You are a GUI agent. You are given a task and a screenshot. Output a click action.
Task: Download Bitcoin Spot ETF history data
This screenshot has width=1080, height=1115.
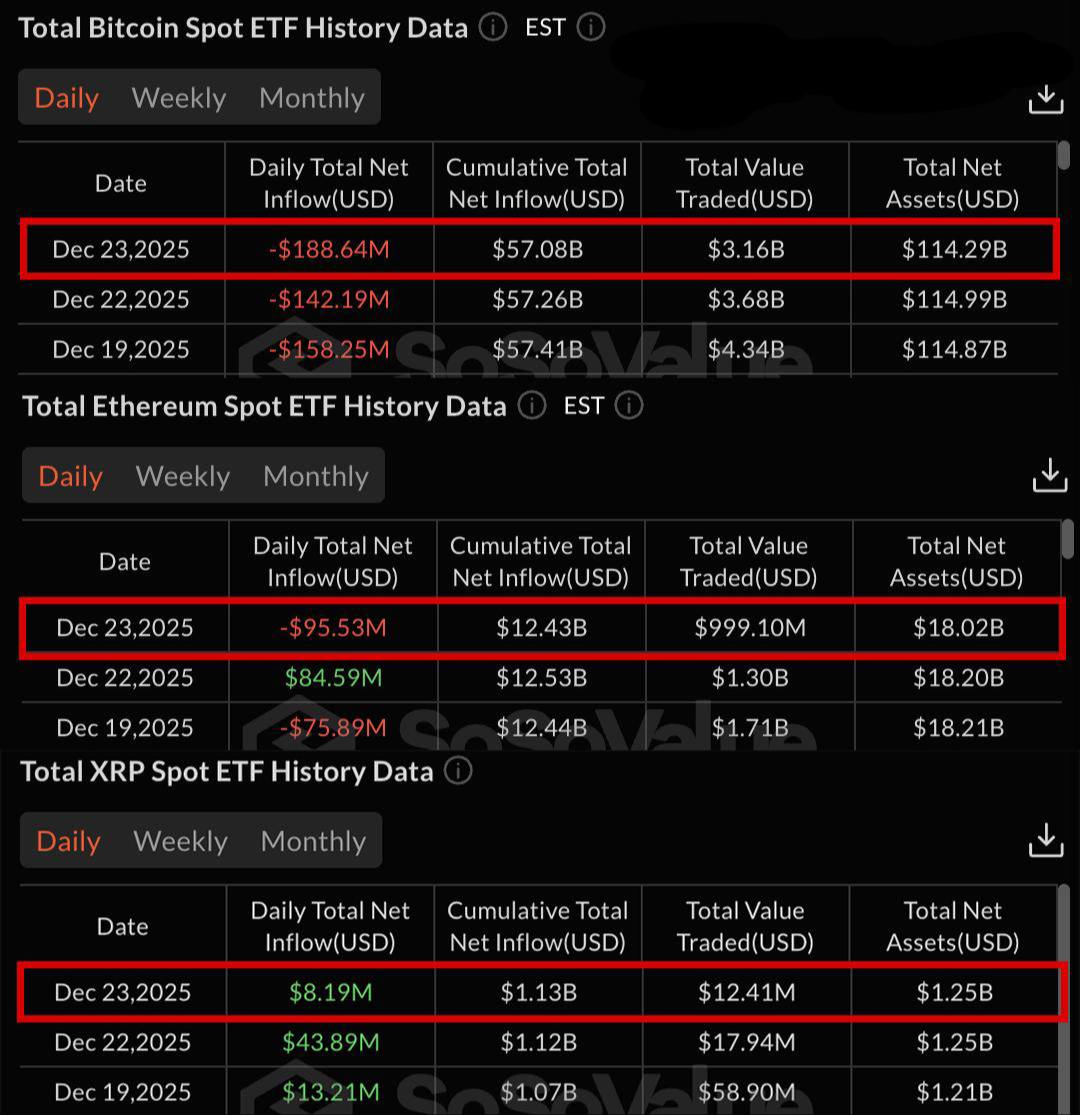[1045, 99]
